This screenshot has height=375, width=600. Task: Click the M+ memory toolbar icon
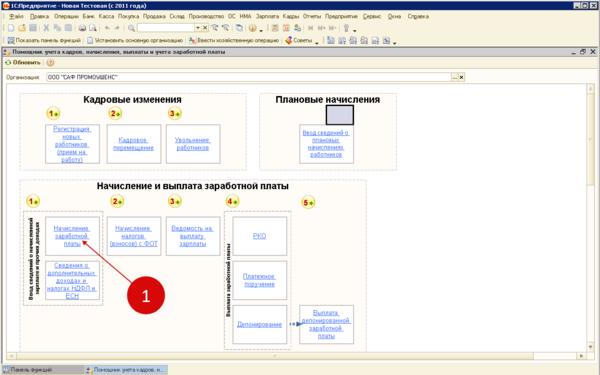tap(321, 28)
